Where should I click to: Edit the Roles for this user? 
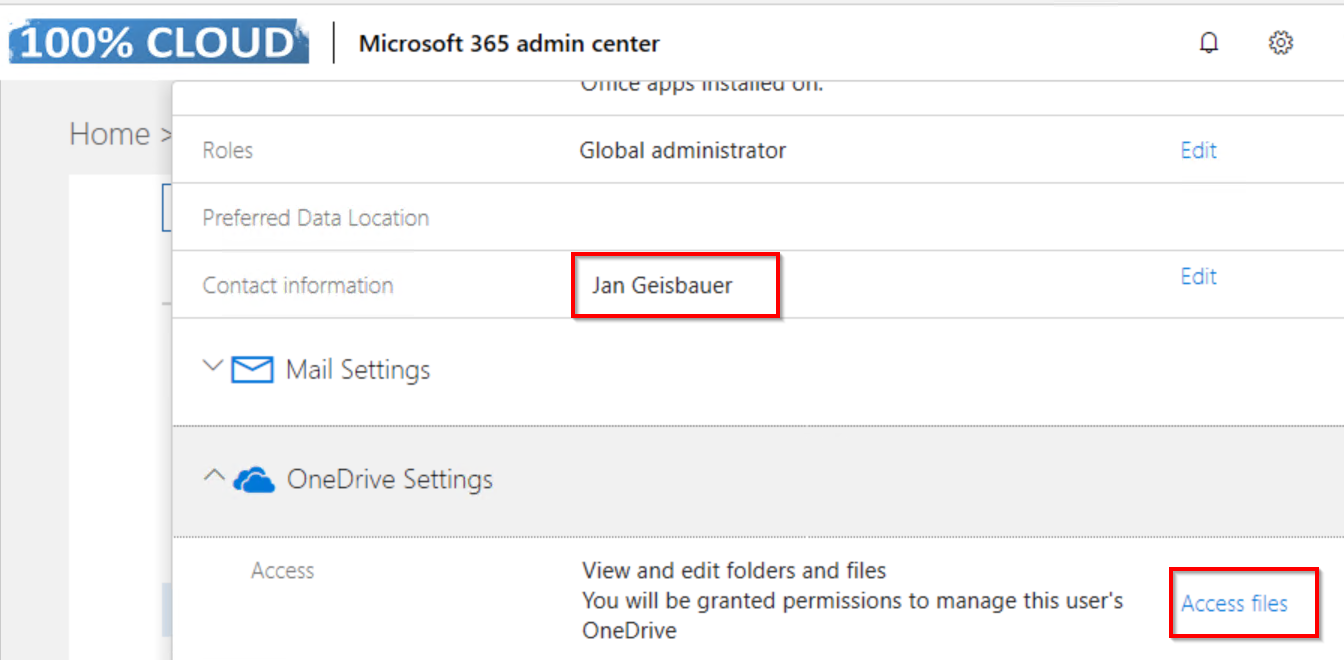pyautogui.click(x=1198, y=151)
